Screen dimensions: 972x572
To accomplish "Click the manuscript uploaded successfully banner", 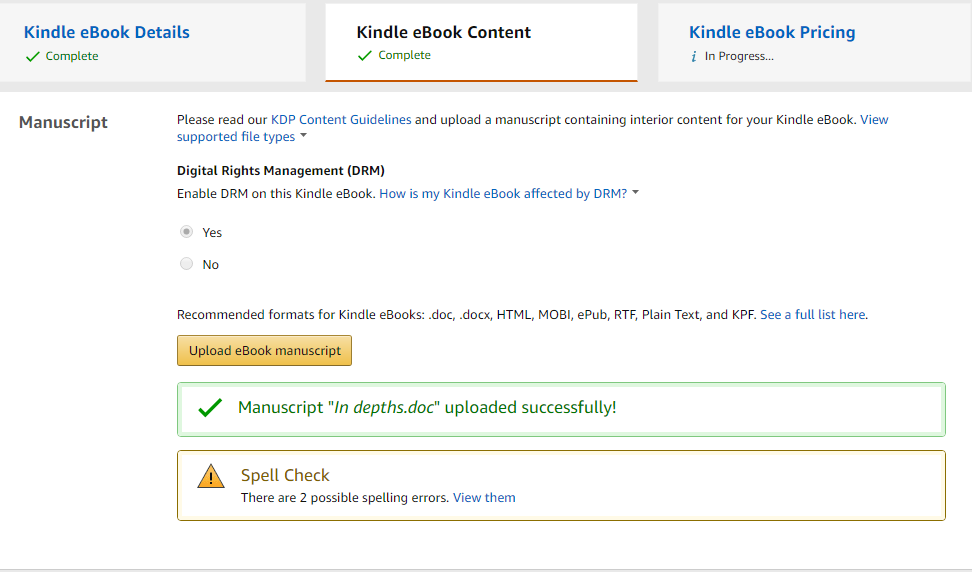I will click(x=560, y=408).
